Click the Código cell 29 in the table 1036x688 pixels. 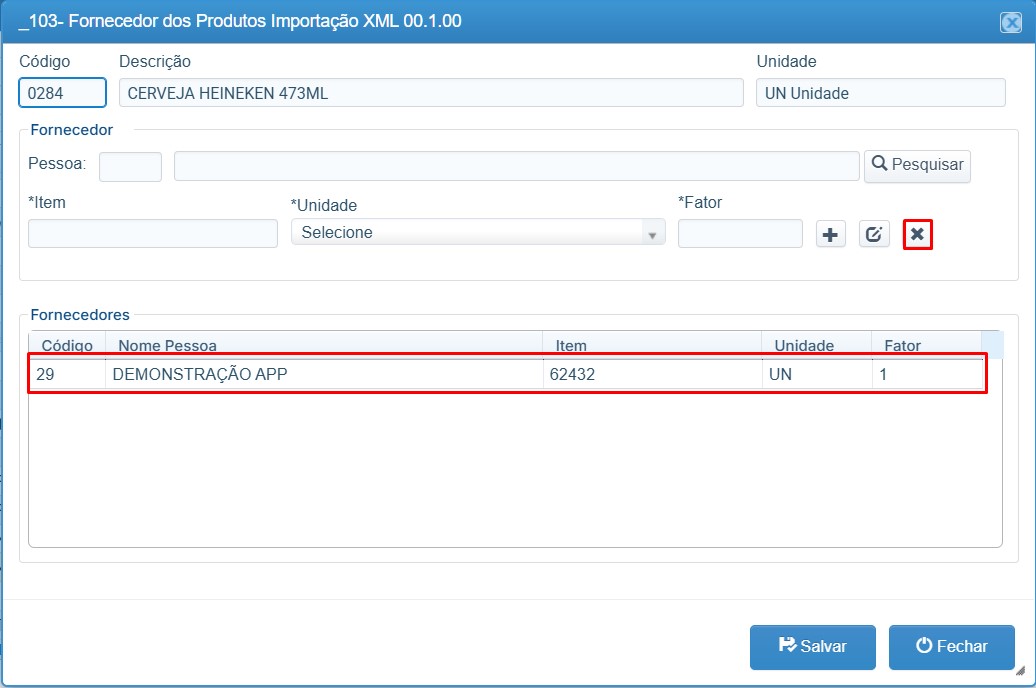point(67,374)
